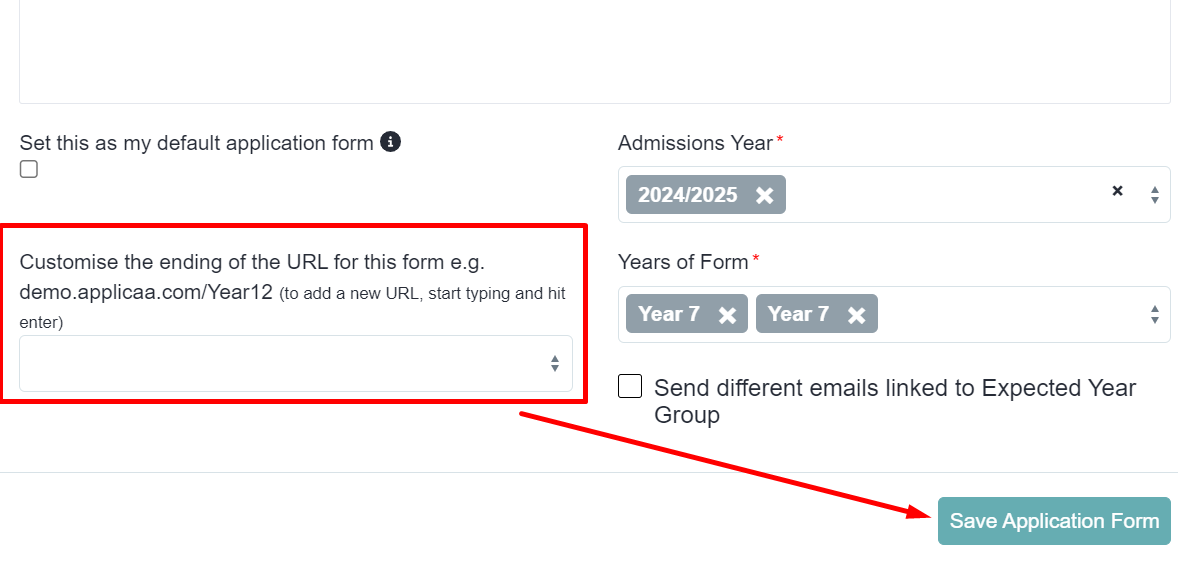Select the 2024/2025 admissions year tag label
Screen dimensions: 1178x563
[687, 195]
